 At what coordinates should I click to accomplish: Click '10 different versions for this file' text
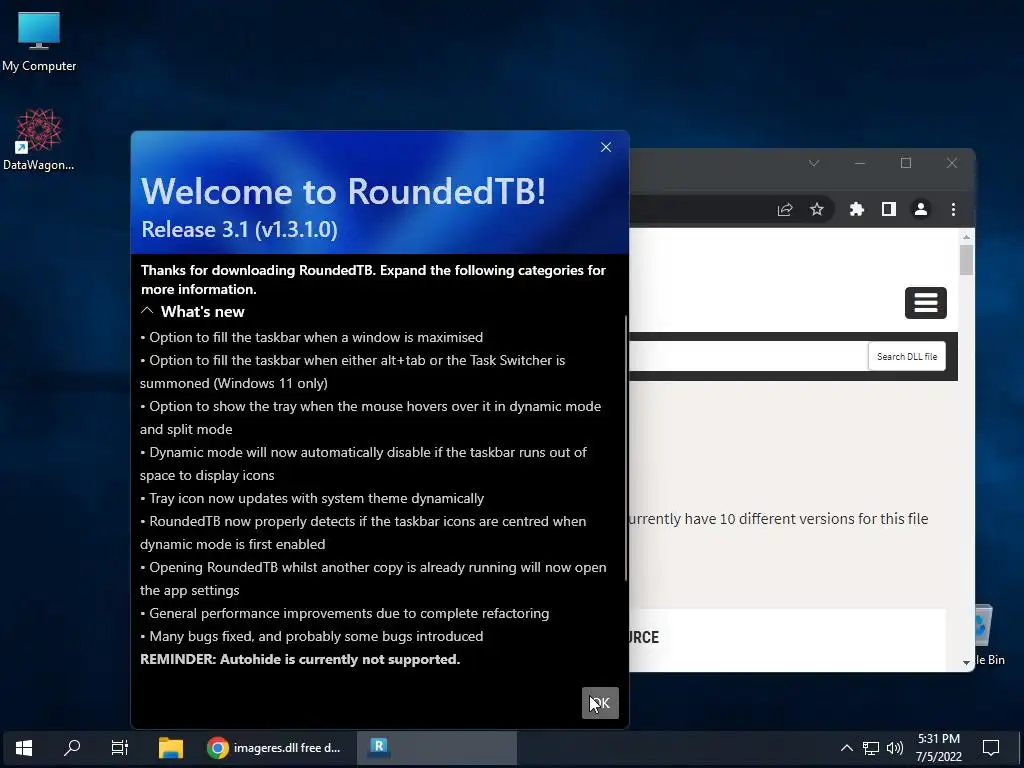824,519
